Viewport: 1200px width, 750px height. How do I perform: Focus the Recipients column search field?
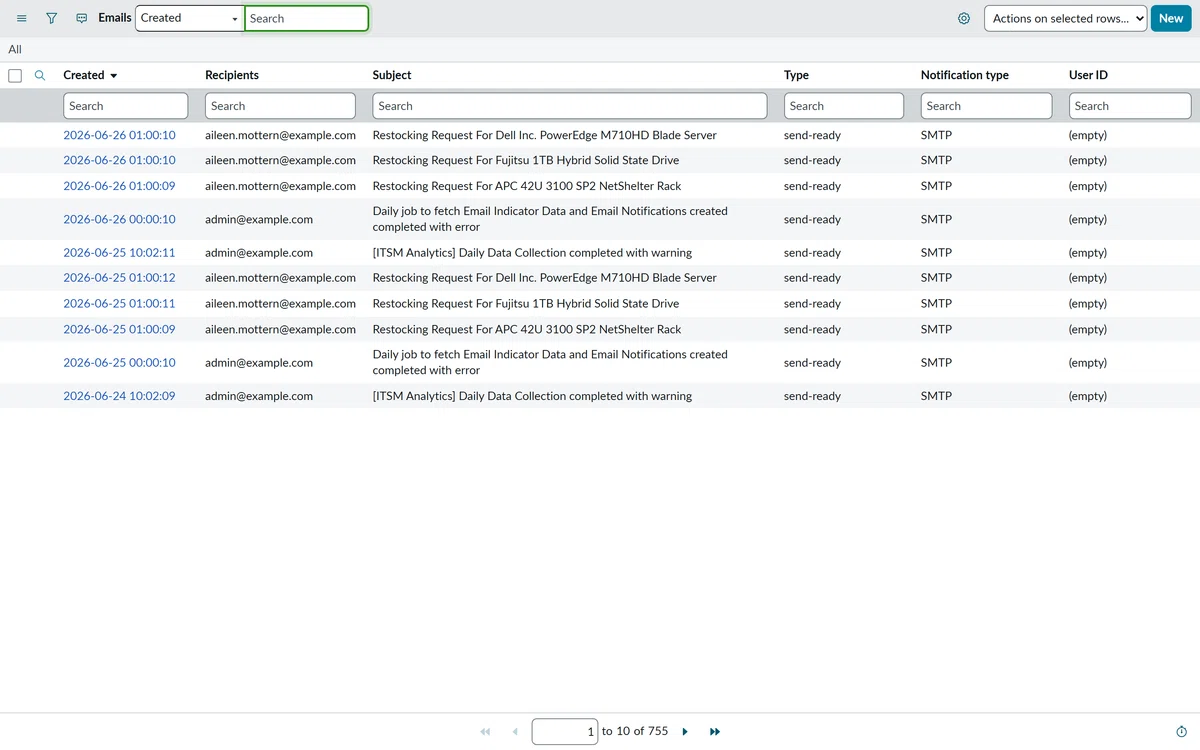pyautogui.click(x=280, y=106)
